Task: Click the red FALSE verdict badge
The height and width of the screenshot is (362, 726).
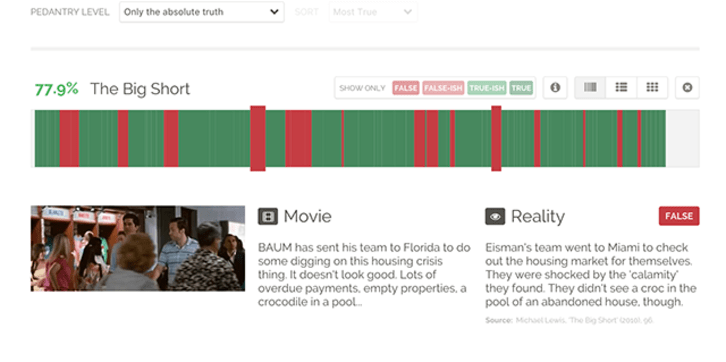Action: click(x=679, y=216)
